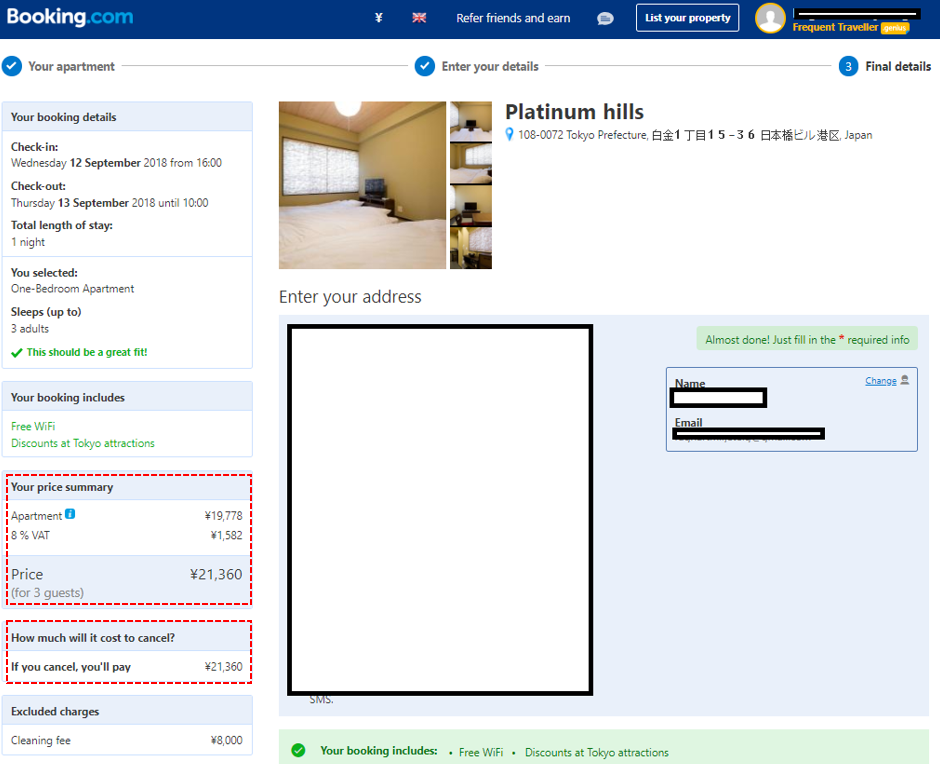This screenshot has width=940, height=764.
Task: Click the Your apartment checkmark circle
Action: (12, 66)
